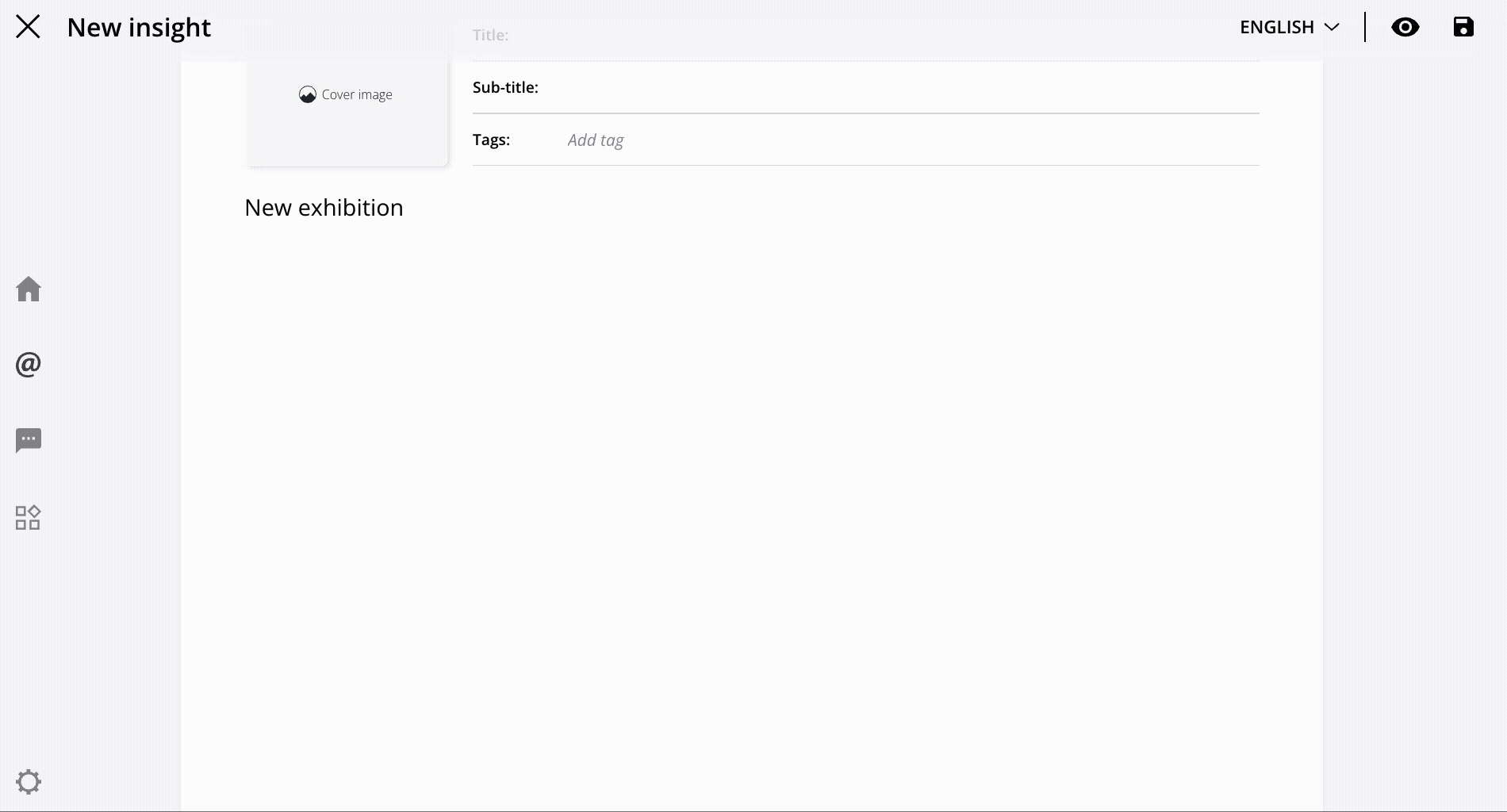
Task: Open mentions via the @ icon
Action: point(29,364)
